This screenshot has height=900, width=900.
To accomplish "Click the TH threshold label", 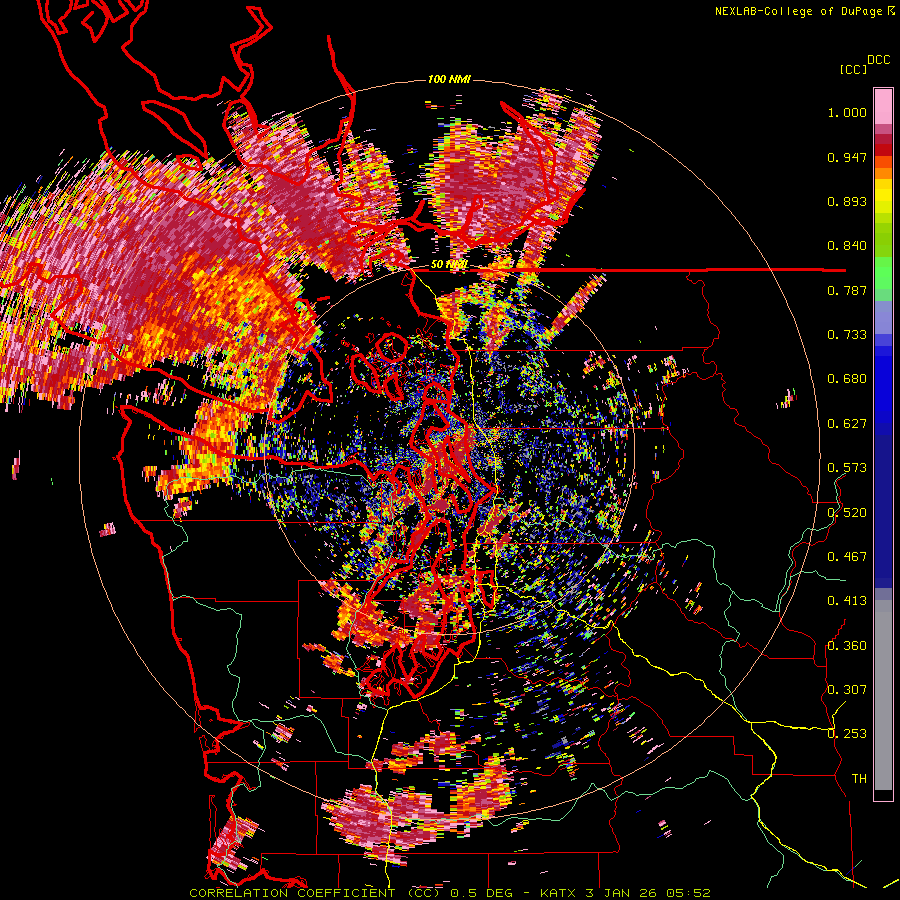I will (x=859, y=778).
